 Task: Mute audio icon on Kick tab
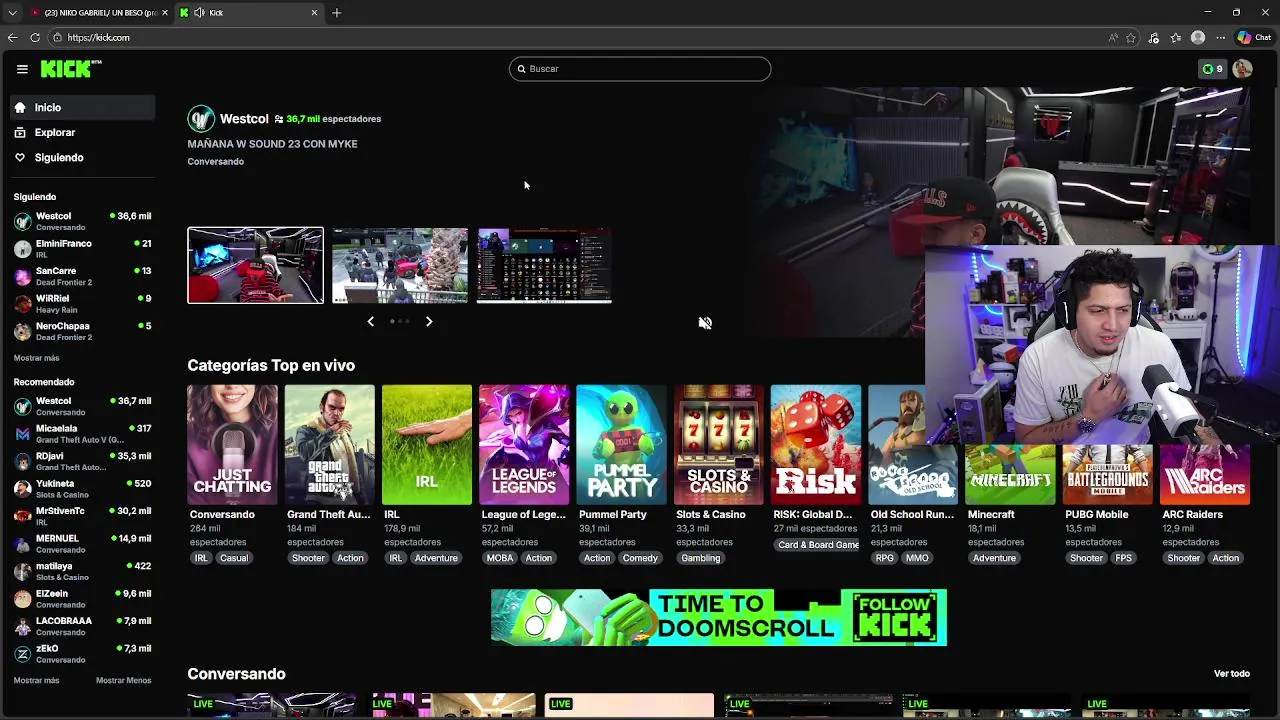pyautogui.click(x=199, y=13)
